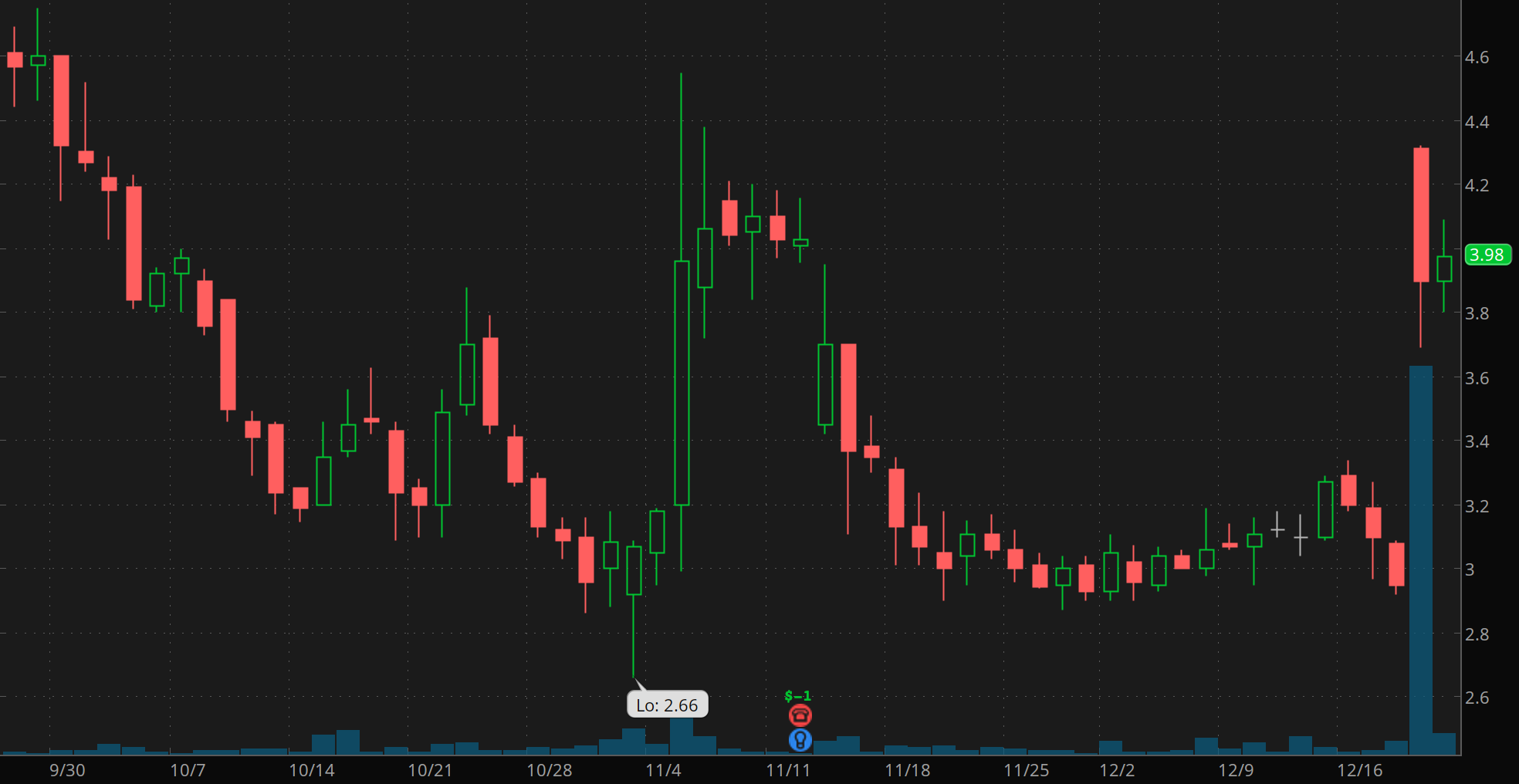Click the 12/2 date label

pos(1117,770)
